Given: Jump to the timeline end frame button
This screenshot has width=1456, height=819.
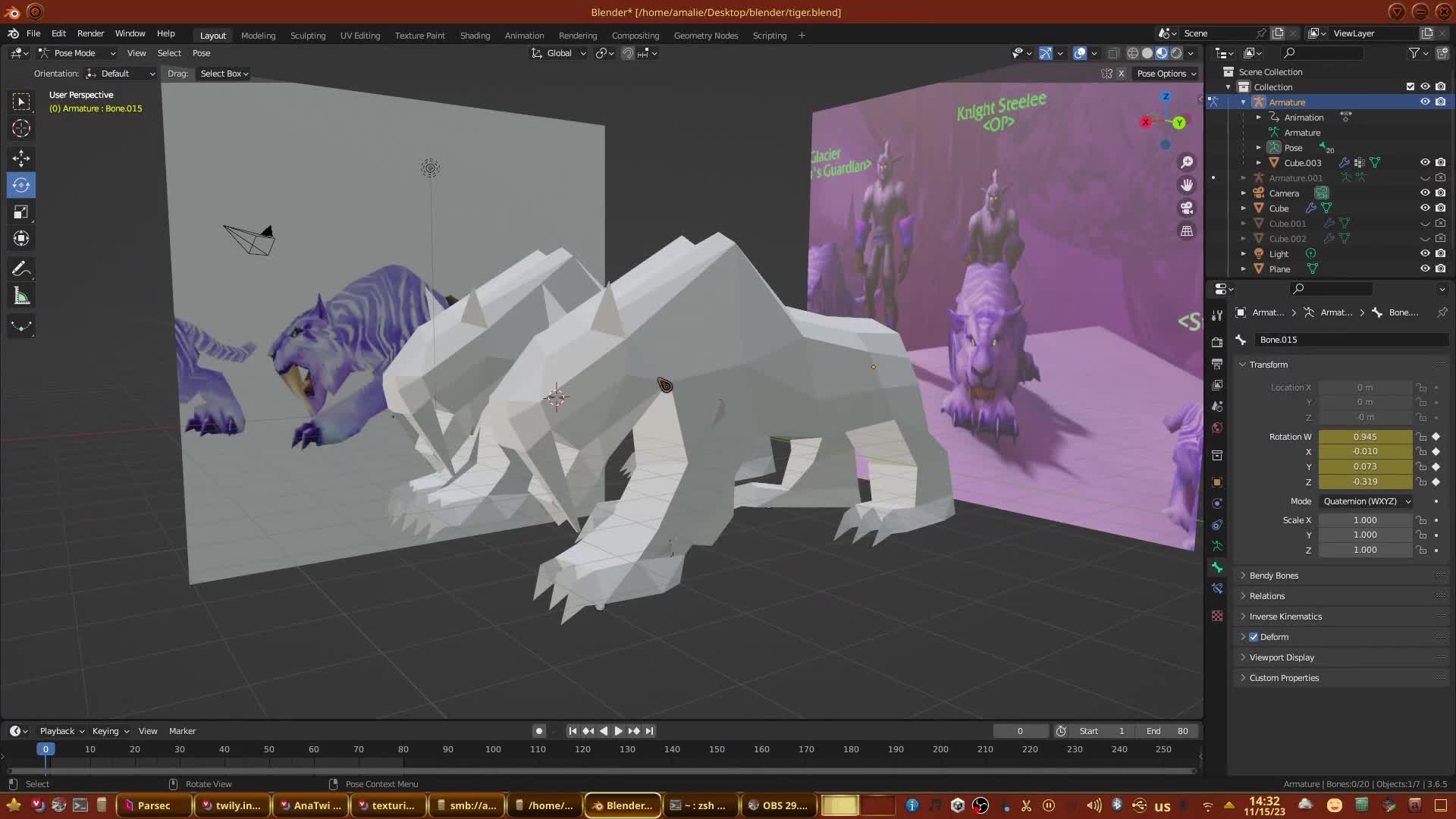Looking at the screenshot, I should tap(649, 731).
